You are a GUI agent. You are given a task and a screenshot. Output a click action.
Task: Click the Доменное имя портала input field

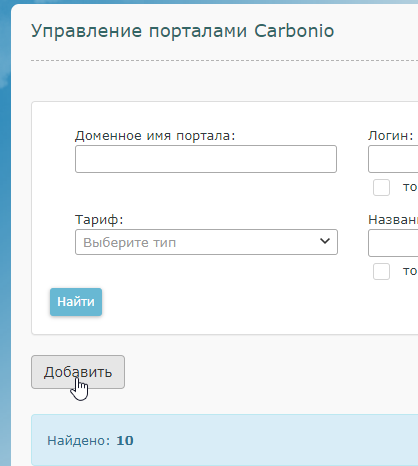(x=206, y=159)
